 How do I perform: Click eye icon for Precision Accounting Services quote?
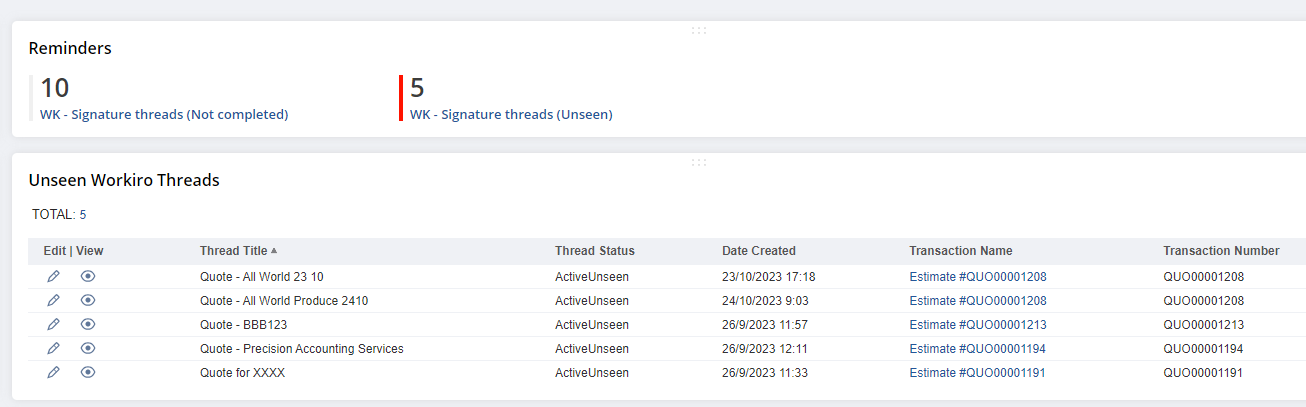tap(88, 349)
